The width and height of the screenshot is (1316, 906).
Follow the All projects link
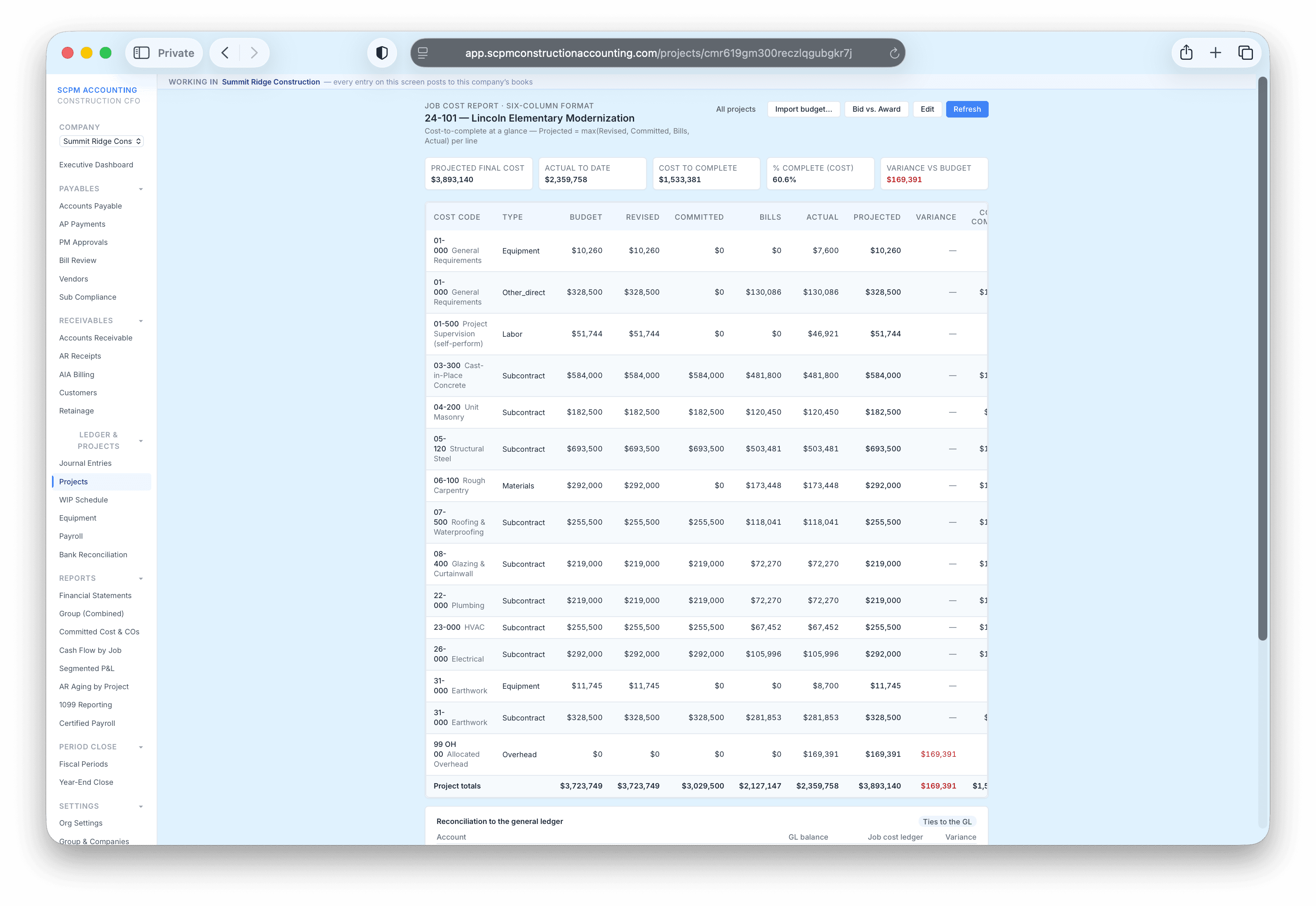pos(736,109)
